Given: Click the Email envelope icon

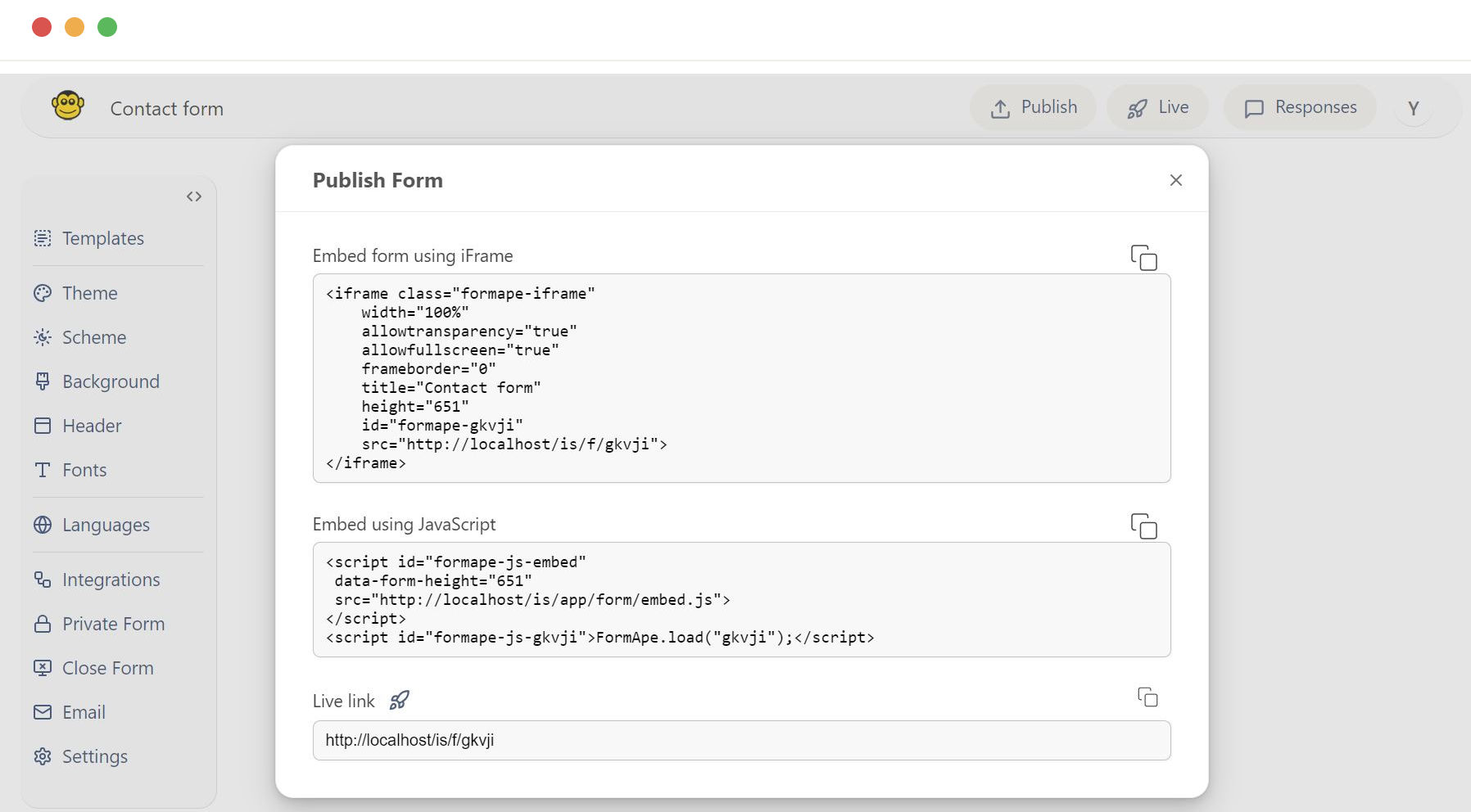Looking at the screenshot, I should pyautogui.click(x=43, y=712).
